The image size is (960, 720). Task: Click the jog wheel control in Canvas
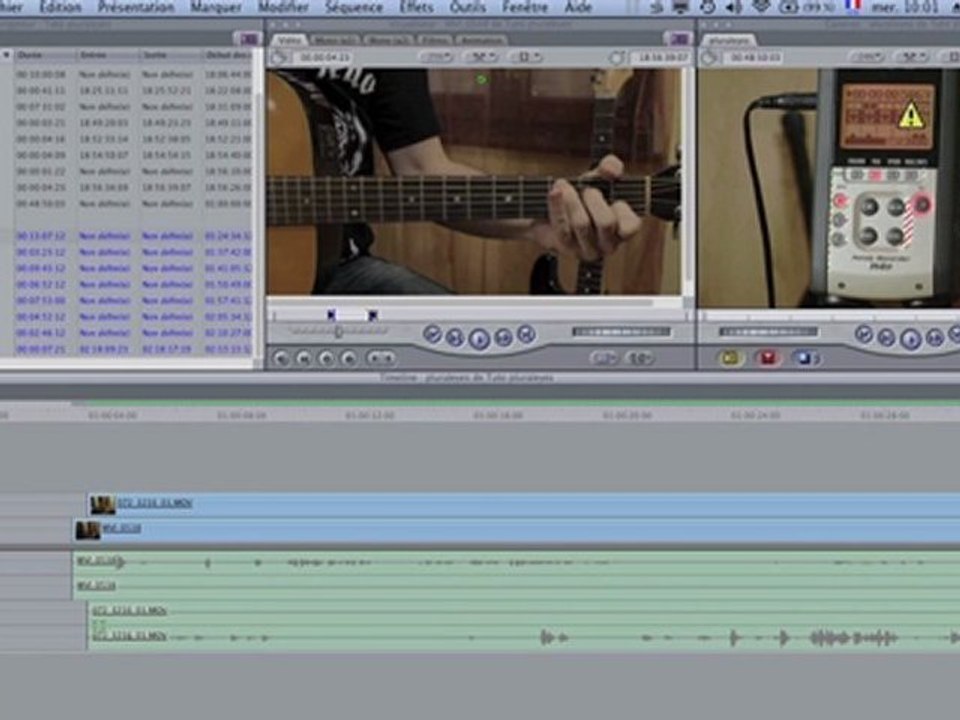pyautogui.click(x=768, y=332)
